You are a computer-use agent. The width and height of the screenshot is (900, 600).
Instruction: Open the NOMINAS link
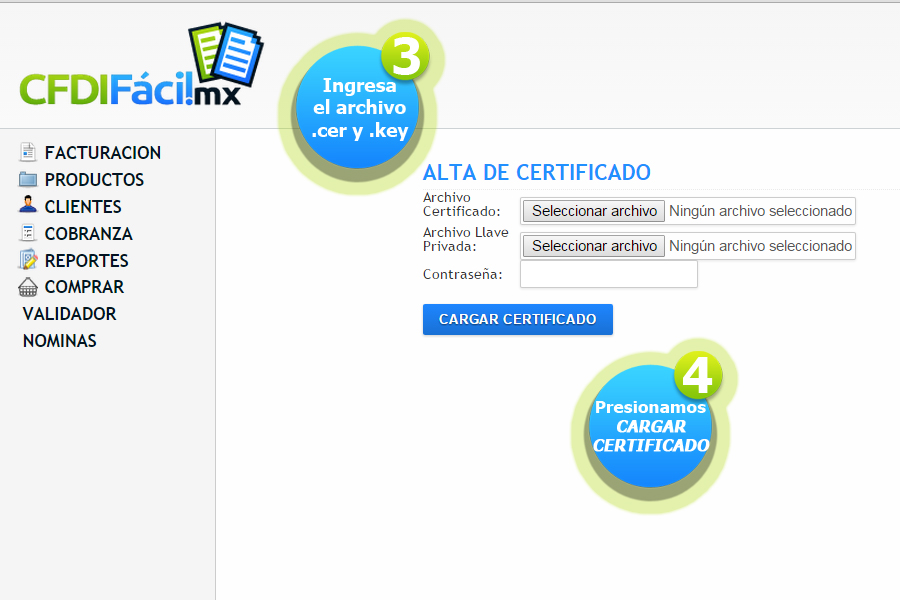pos(60,341)
